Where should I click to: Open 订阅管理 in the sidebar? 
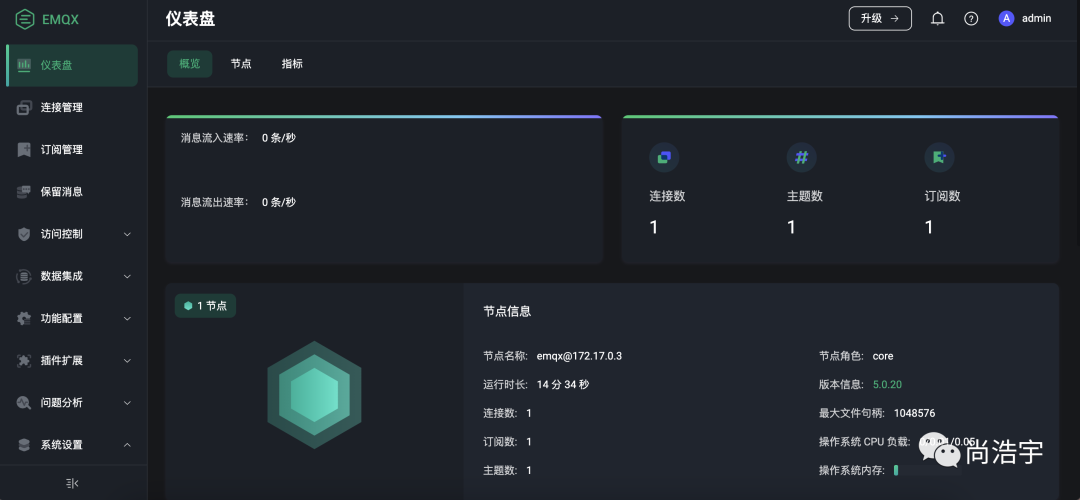[x=62, y=150]
